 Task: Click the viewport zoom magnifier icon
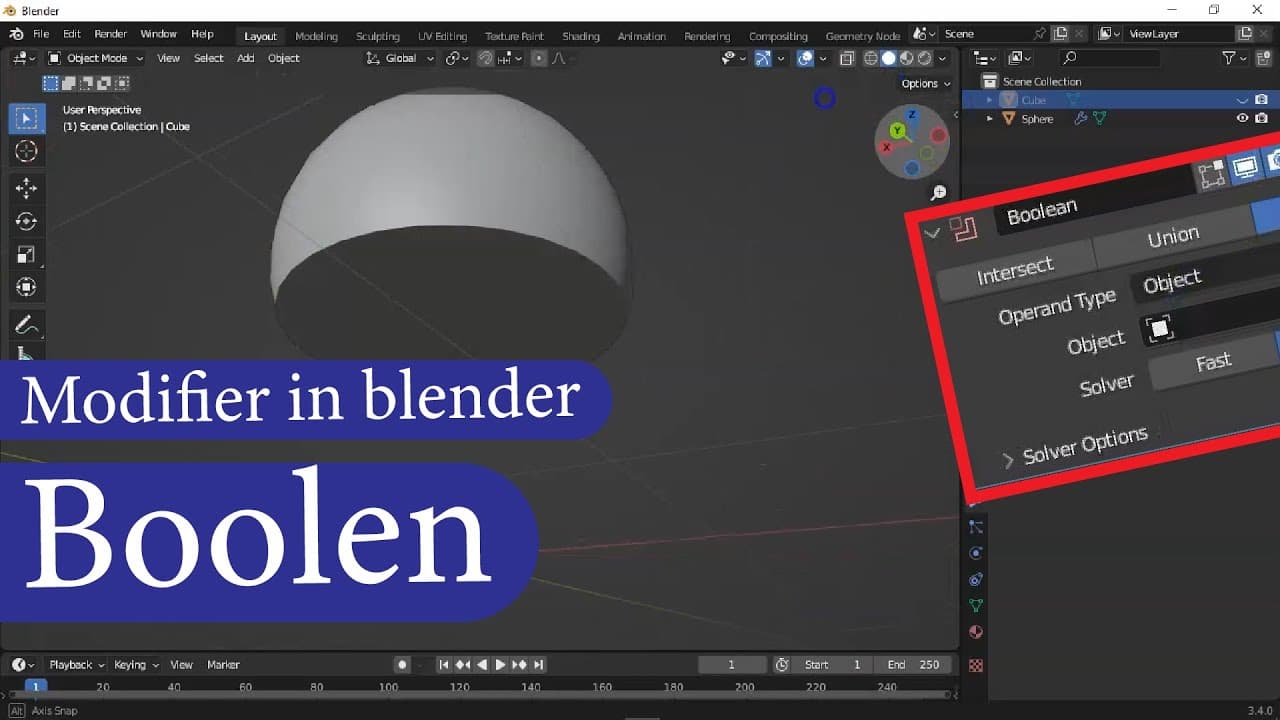coord(939,192)
